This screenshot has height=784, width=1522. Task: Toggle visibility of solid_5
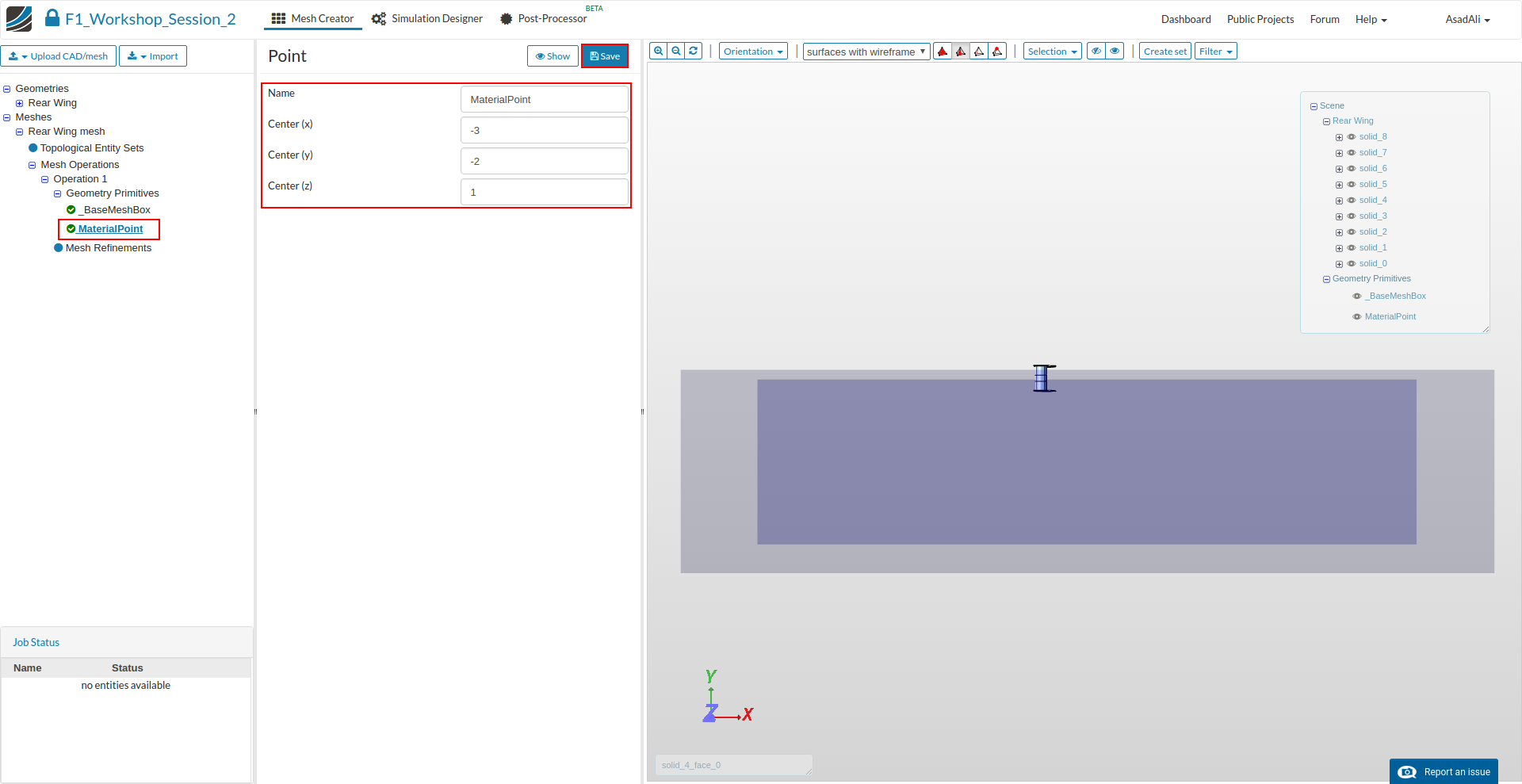click(x=1352, y=185)
